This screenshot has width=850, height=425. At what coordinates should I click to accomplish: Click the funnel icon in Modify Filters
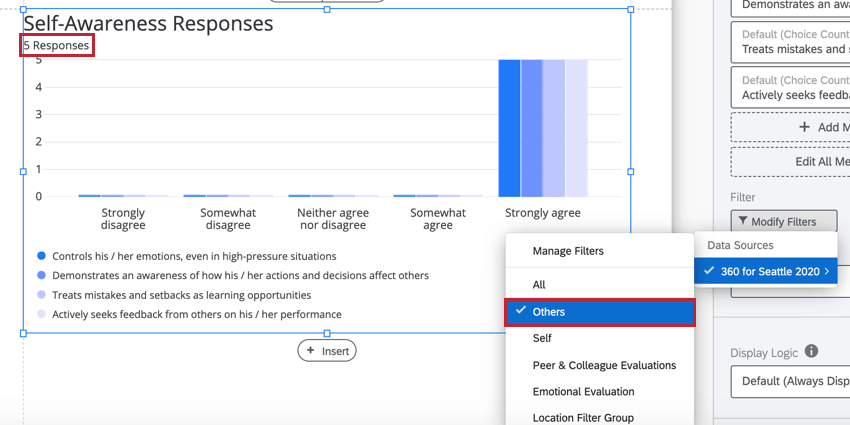[x=742, y=222]
